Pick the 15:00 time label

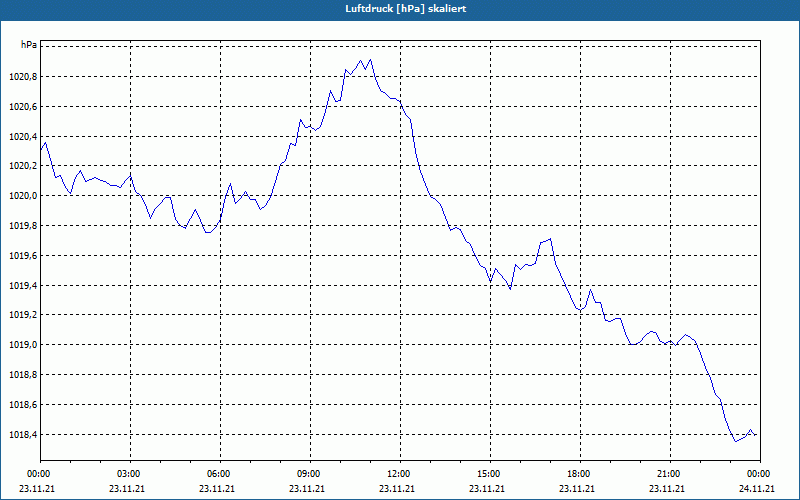(x=490, y=473)
